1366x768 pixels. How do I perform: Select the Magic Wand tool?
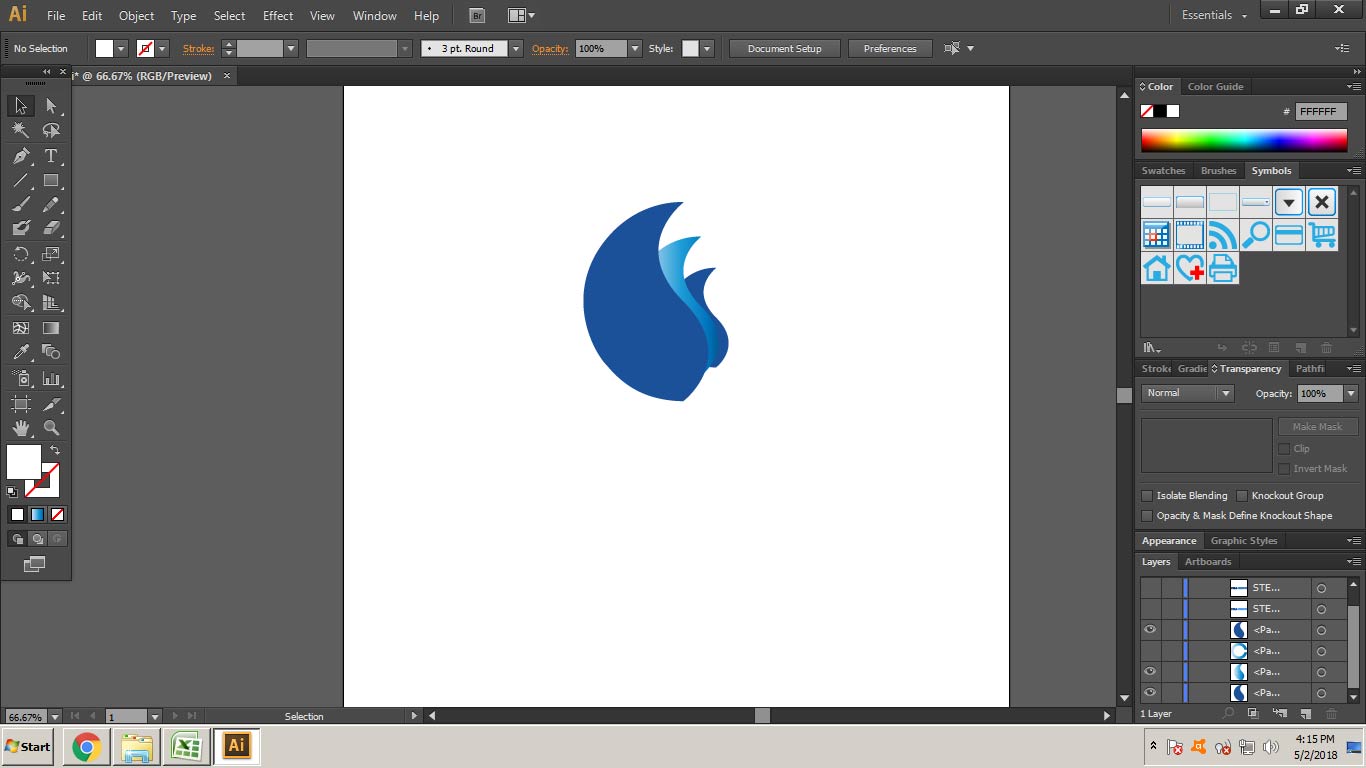point(20,131)
